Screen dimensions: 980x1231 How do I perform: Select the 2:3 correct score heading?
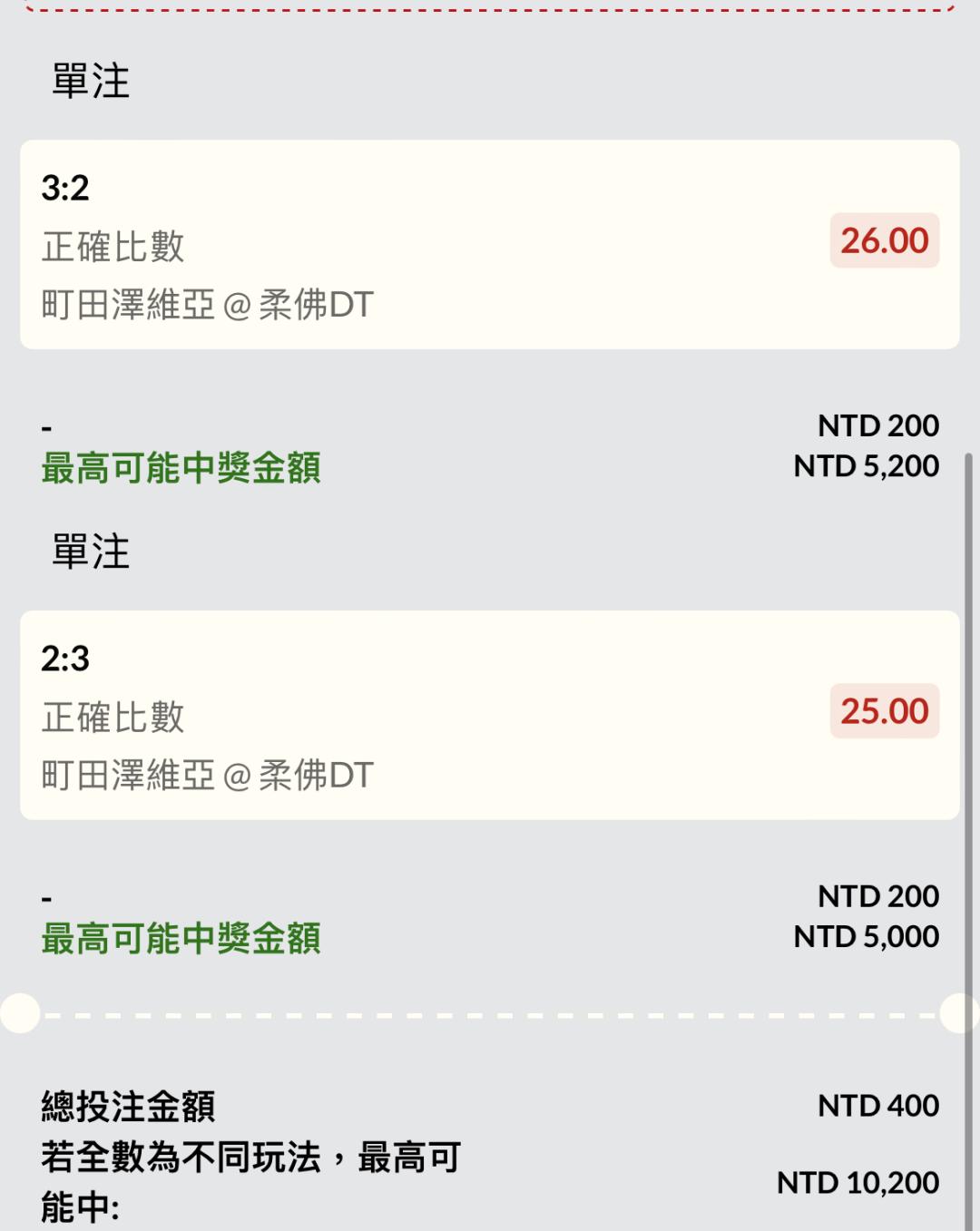[65, 659]
